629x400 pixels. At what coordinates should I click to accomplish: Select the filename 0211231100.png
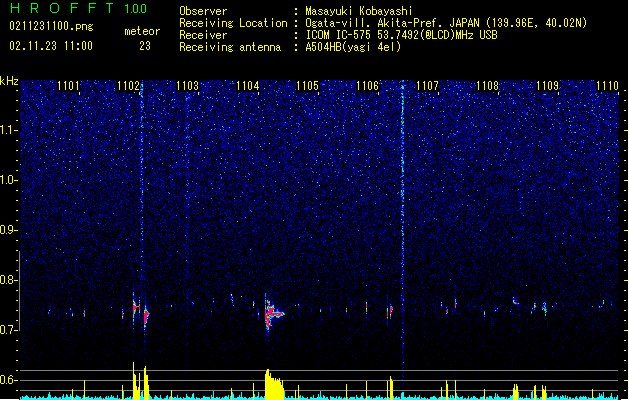[x=51, y=26]
